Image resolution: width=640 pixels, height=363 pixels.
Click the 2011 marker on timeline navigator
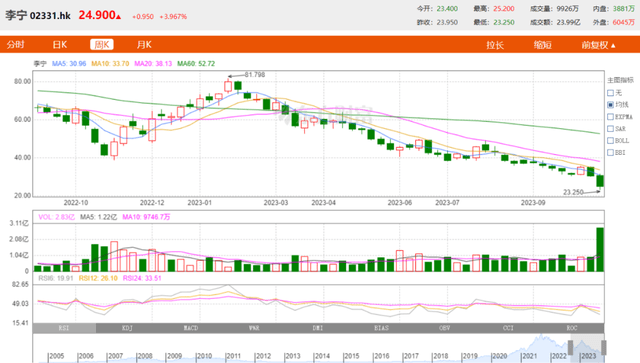pyautogui.click(x=233, y=356)
